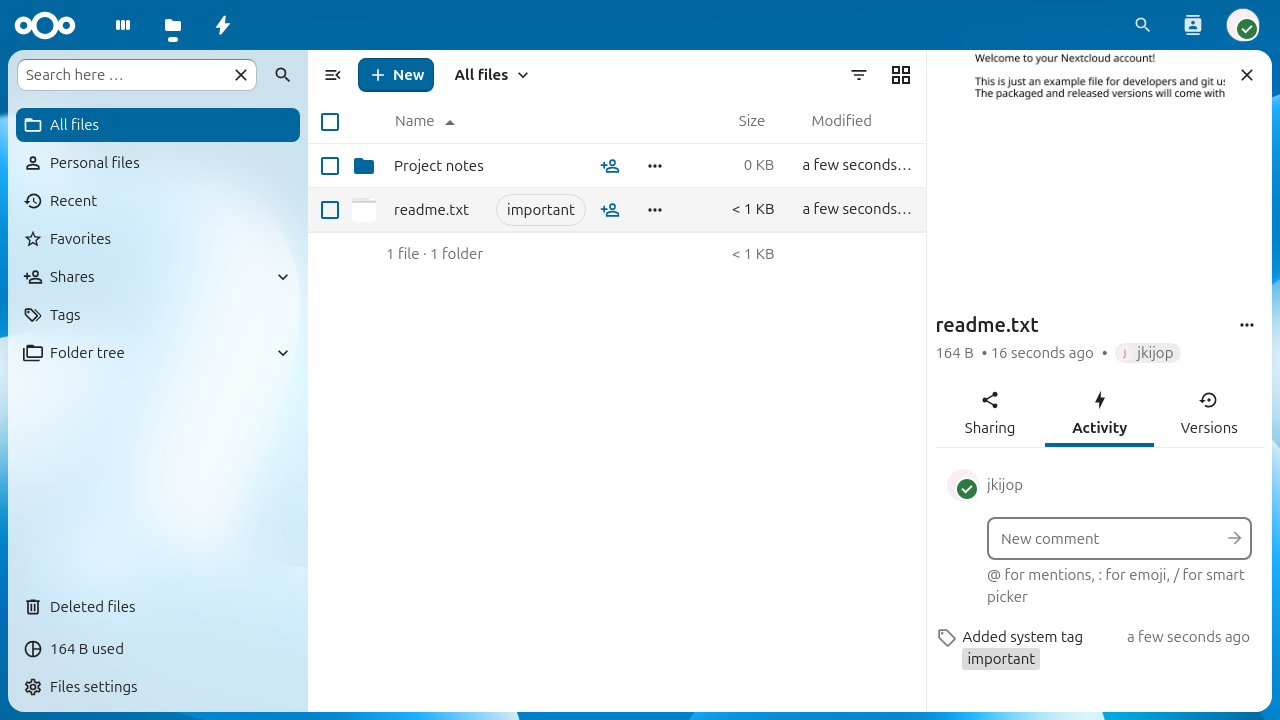Check the select all files checkbox
Viewport: 1280px width, 720px height.
click(x=330, y=122)
